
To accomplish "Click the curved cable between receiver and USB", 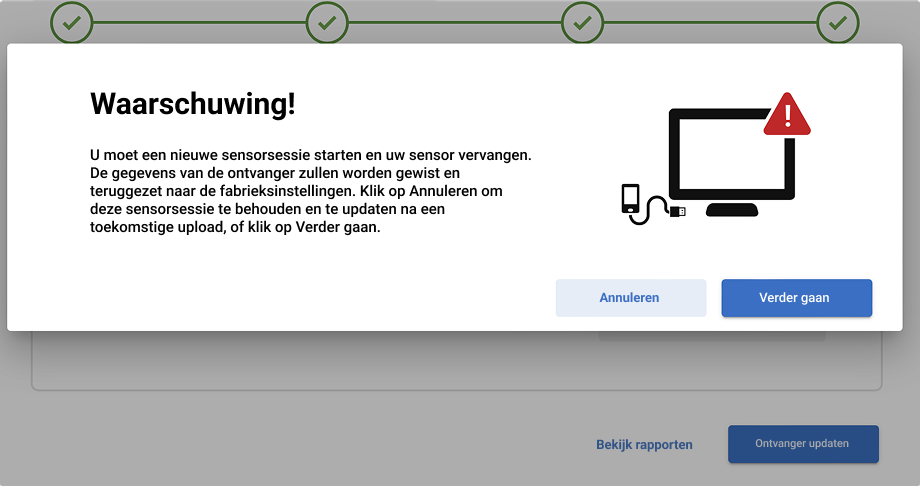I will [x=650, y=210].
